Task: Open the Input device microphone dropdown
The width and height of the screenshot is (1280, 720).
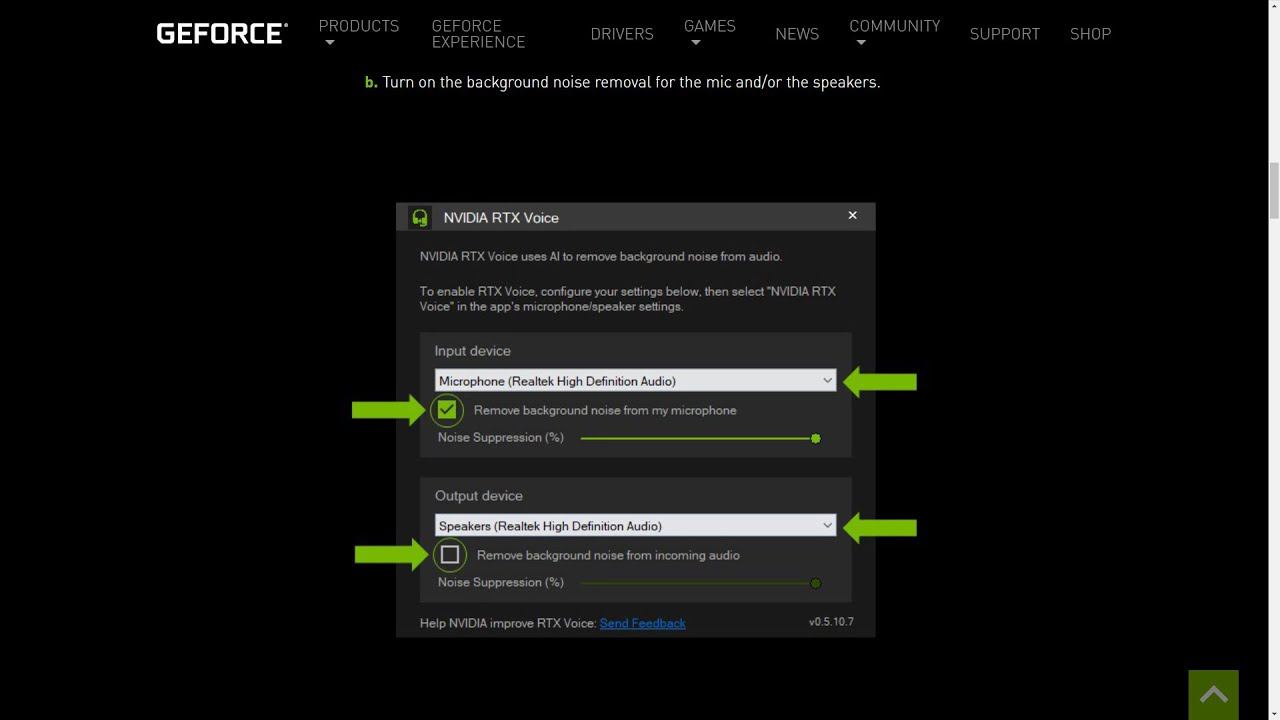Action: tap(635, 381)
